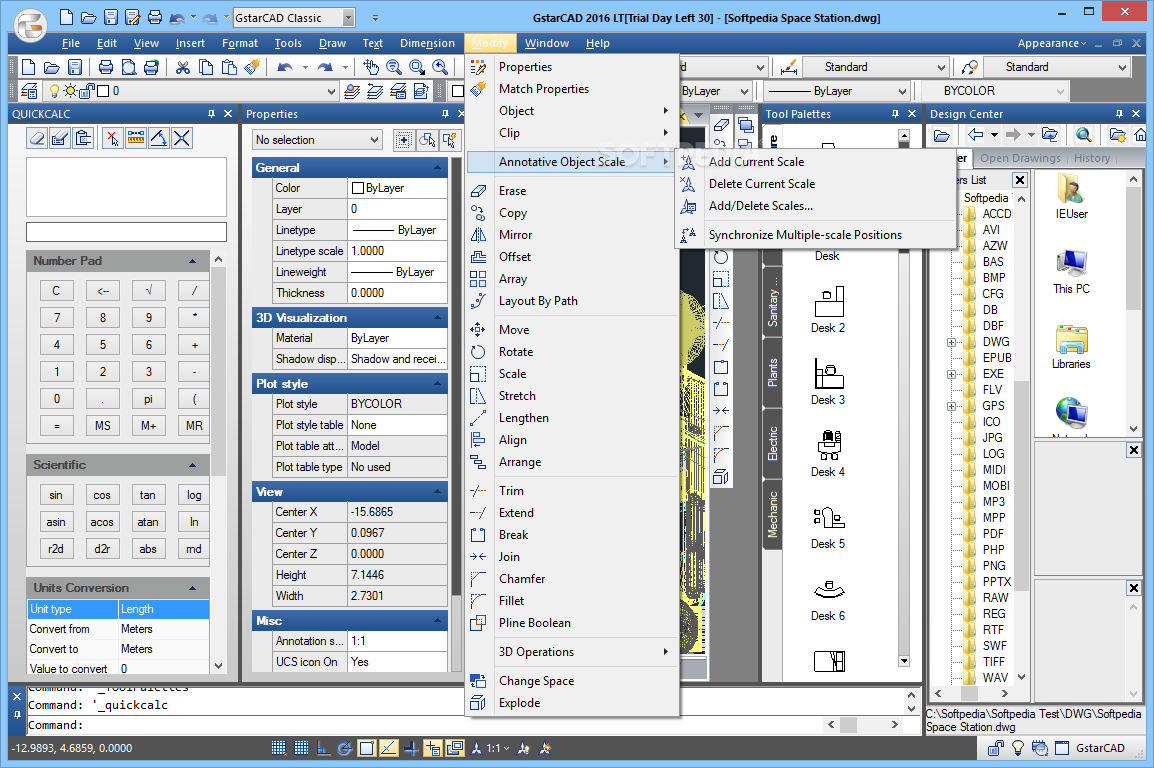The height and width of the screenshot is (768, 1154).
Task: Toggle Ortho mode in the status bar
Action: click(322, 748)
